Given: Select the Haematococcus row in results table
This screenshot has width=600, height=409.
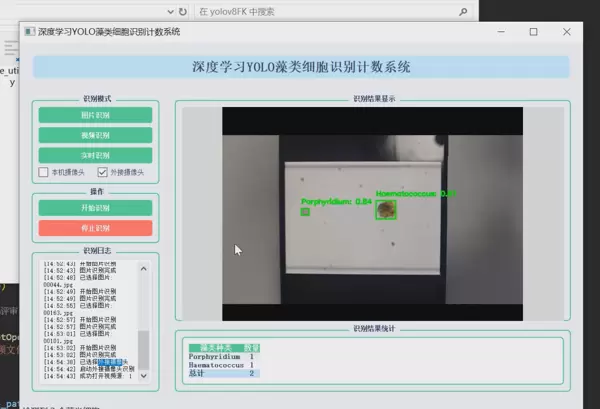Looking at the screenshot, I should click(220, 365).
